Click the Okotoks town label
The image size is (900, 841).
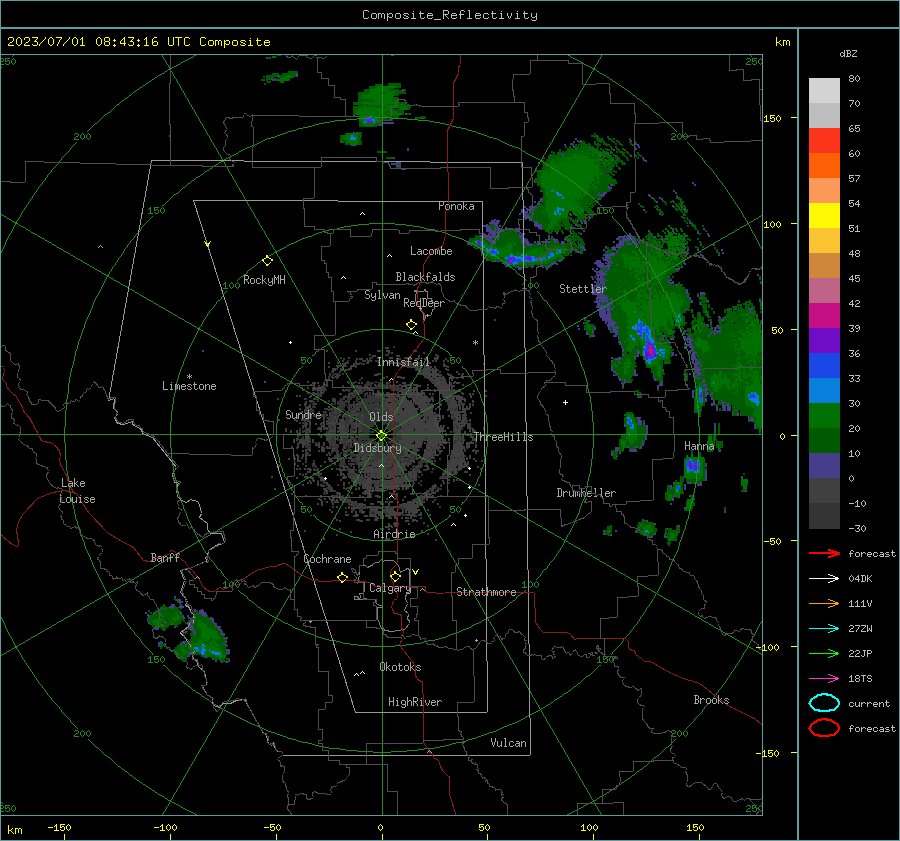(x=400, y=667)
